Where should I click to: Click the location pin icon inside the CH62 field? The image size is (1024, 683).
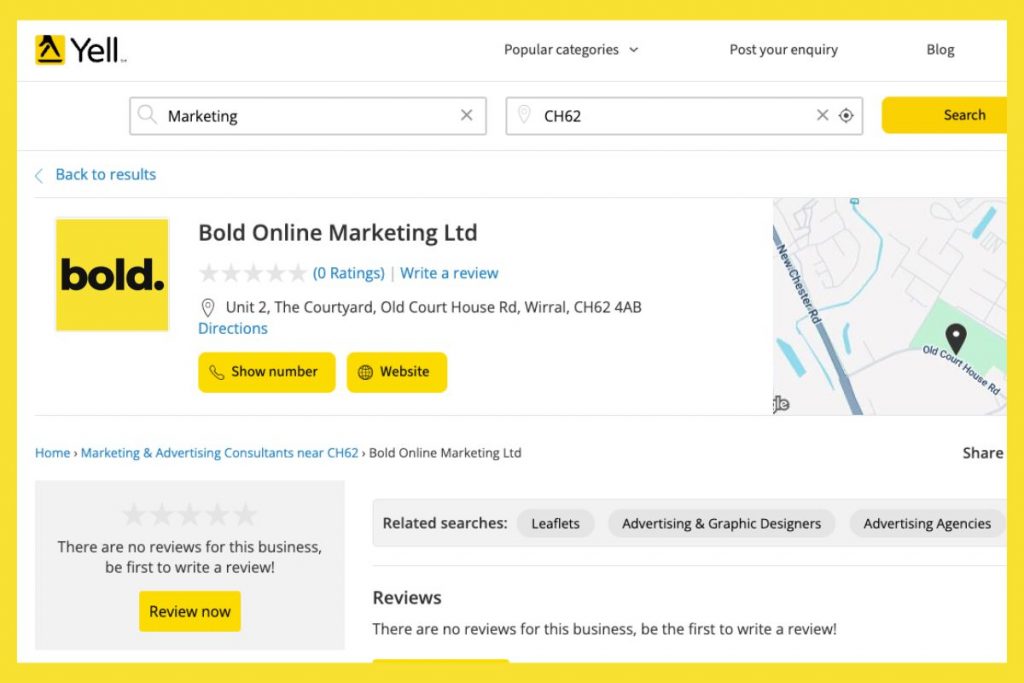click(526, 116)
